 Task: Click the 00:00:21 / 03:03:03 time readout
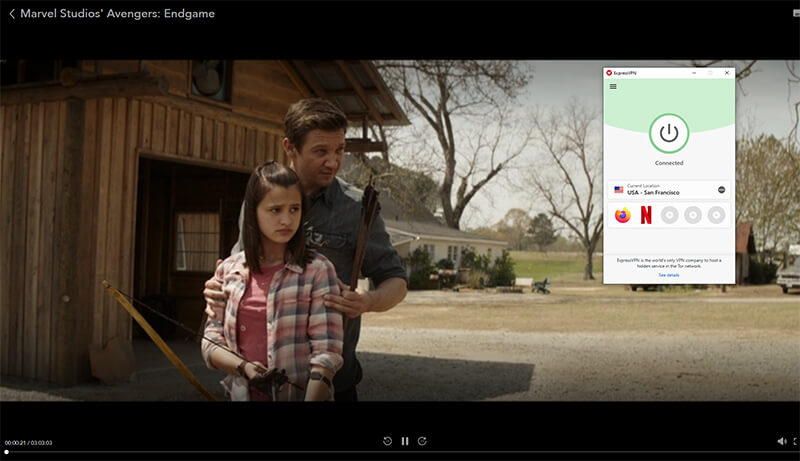coord(29,443)
